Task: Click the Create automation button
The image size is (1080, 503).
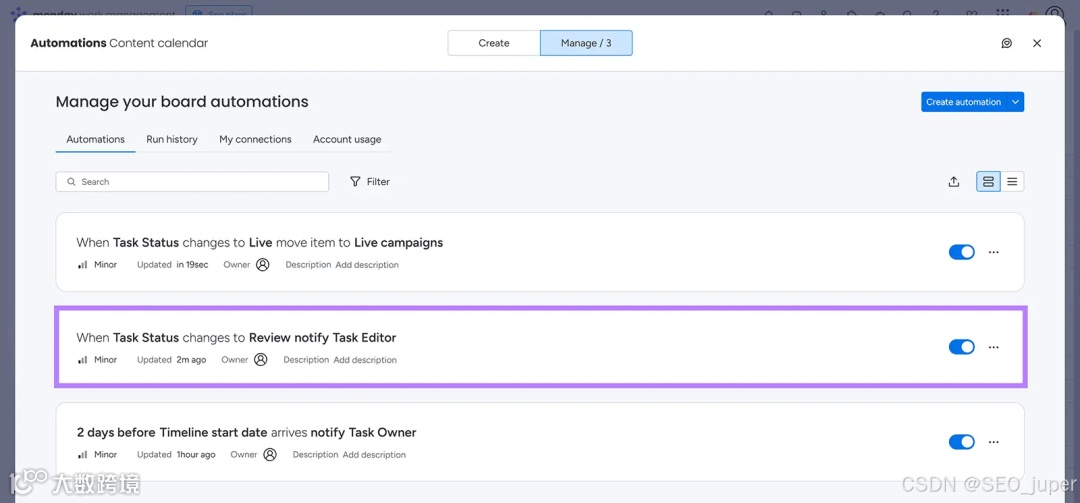Action: [963, 102]
